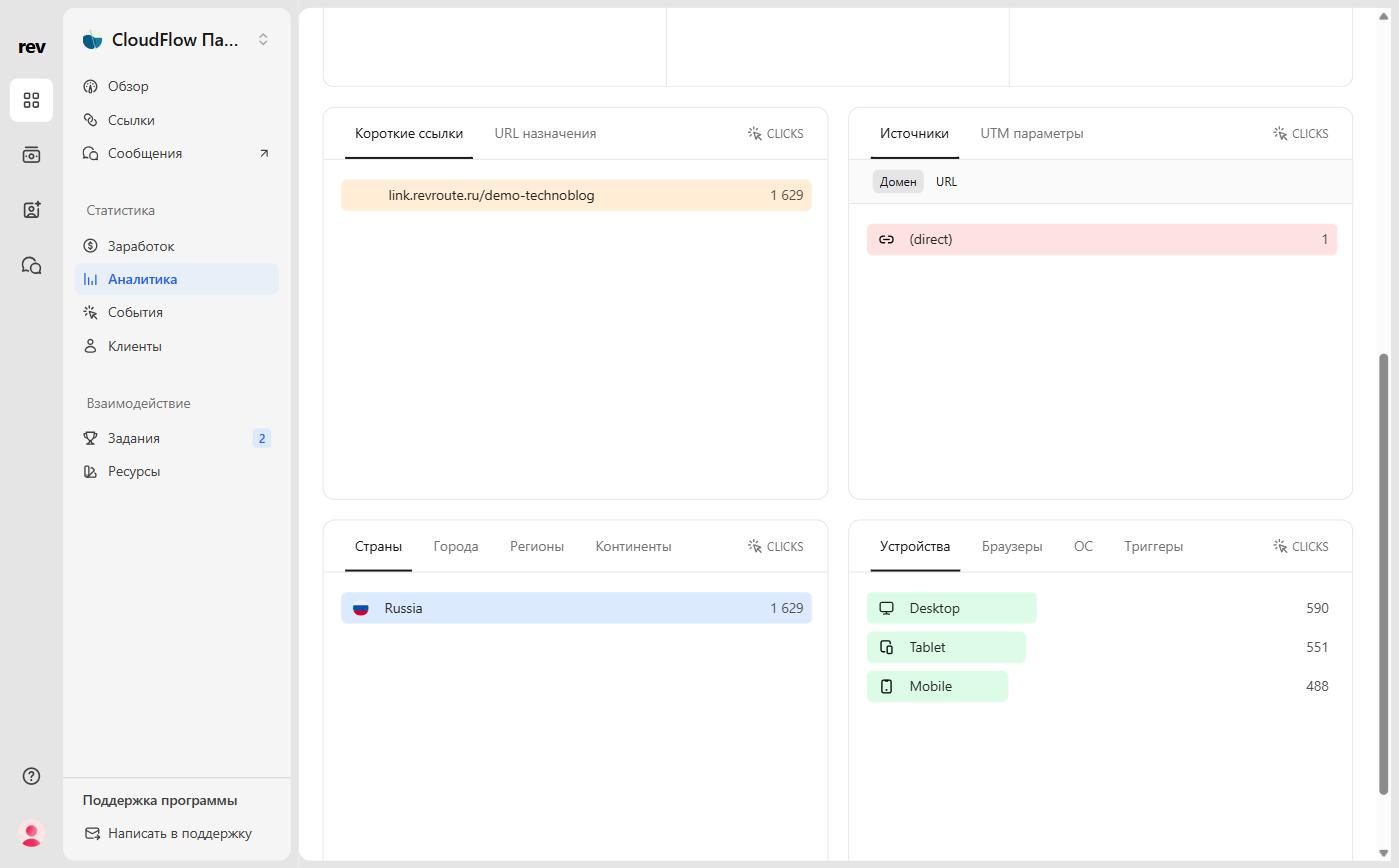Open CLICKS selector in Короткие ссылки panel
The width and height of the screenshot is (1399, 868).
pos(776,133)
